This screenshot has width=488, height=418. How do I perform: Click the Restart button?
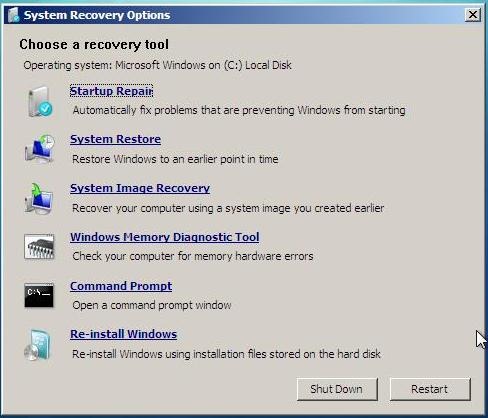coord(430,389)
